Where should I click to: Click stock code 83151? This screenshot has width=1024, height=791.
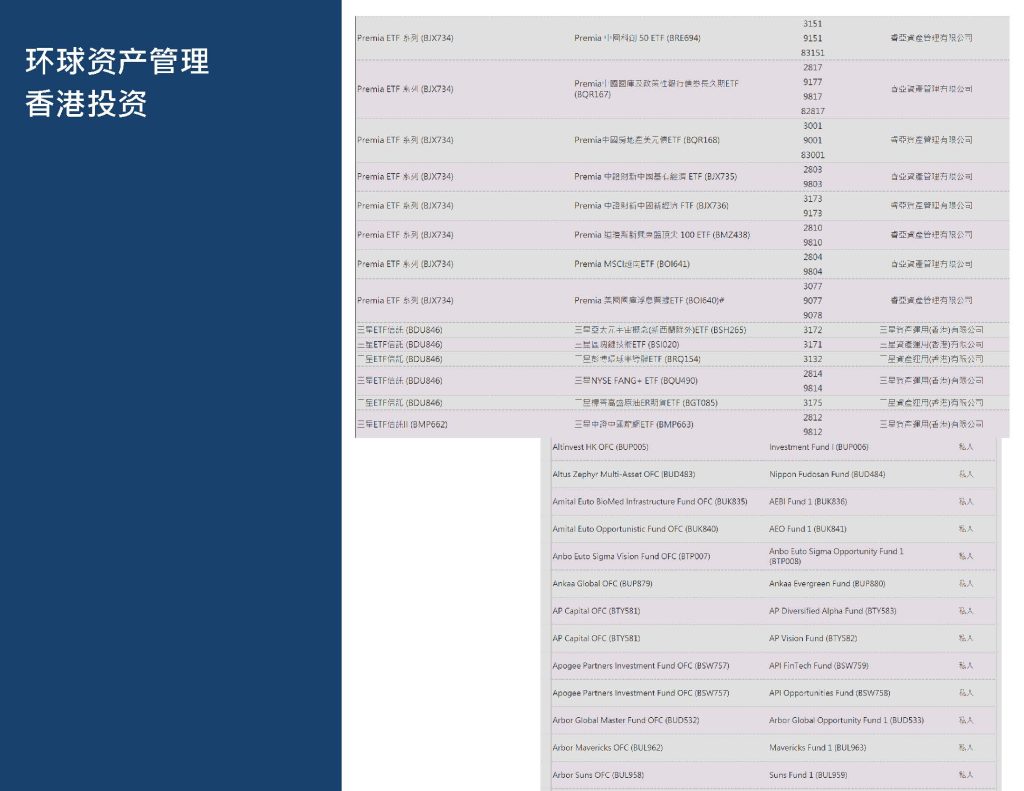(812, 52)
